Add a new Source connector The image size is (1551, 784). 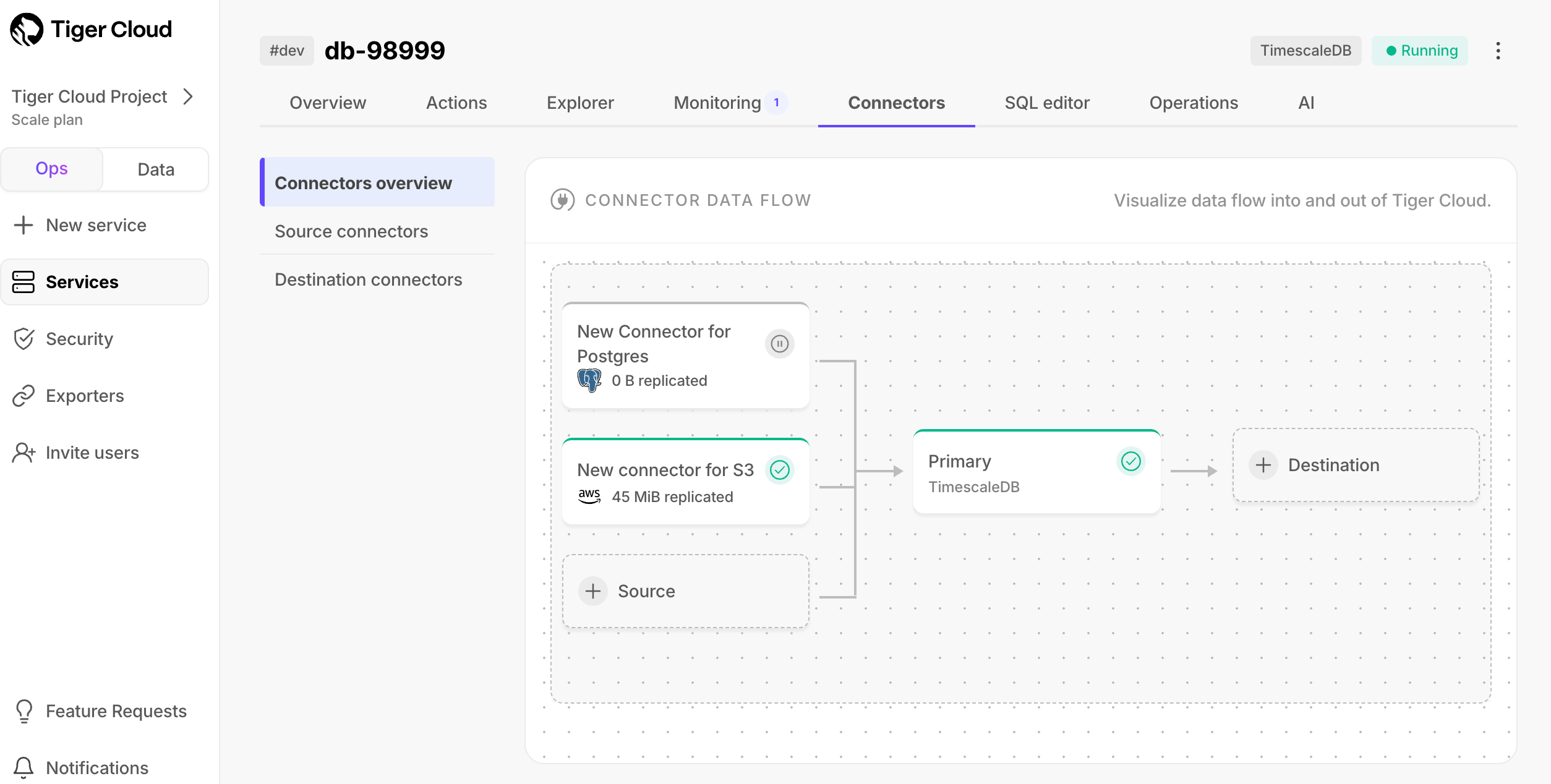tap(686, 591)
